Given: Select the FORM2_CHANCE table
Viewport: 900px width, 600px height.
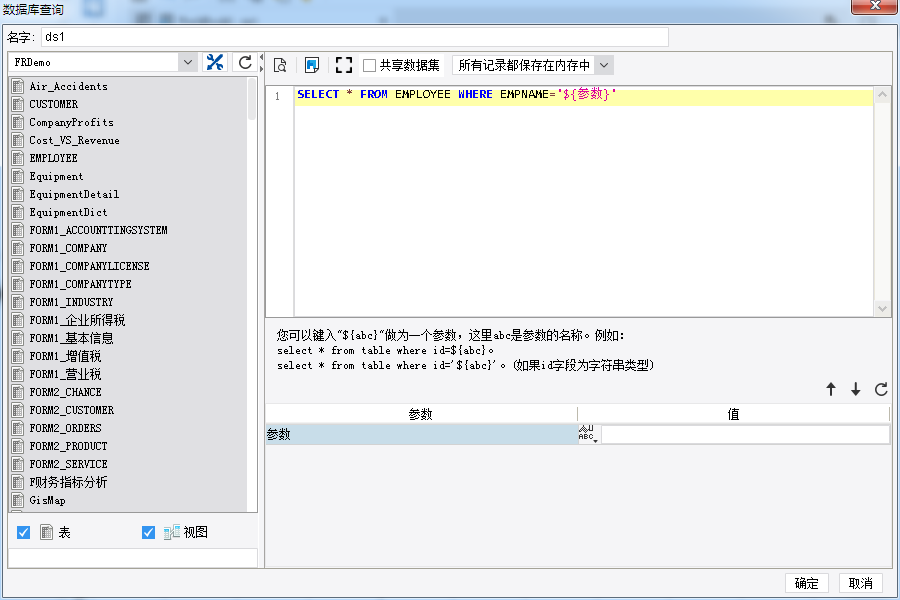Looking at the screenshot, I should click(x=65, y=392).
